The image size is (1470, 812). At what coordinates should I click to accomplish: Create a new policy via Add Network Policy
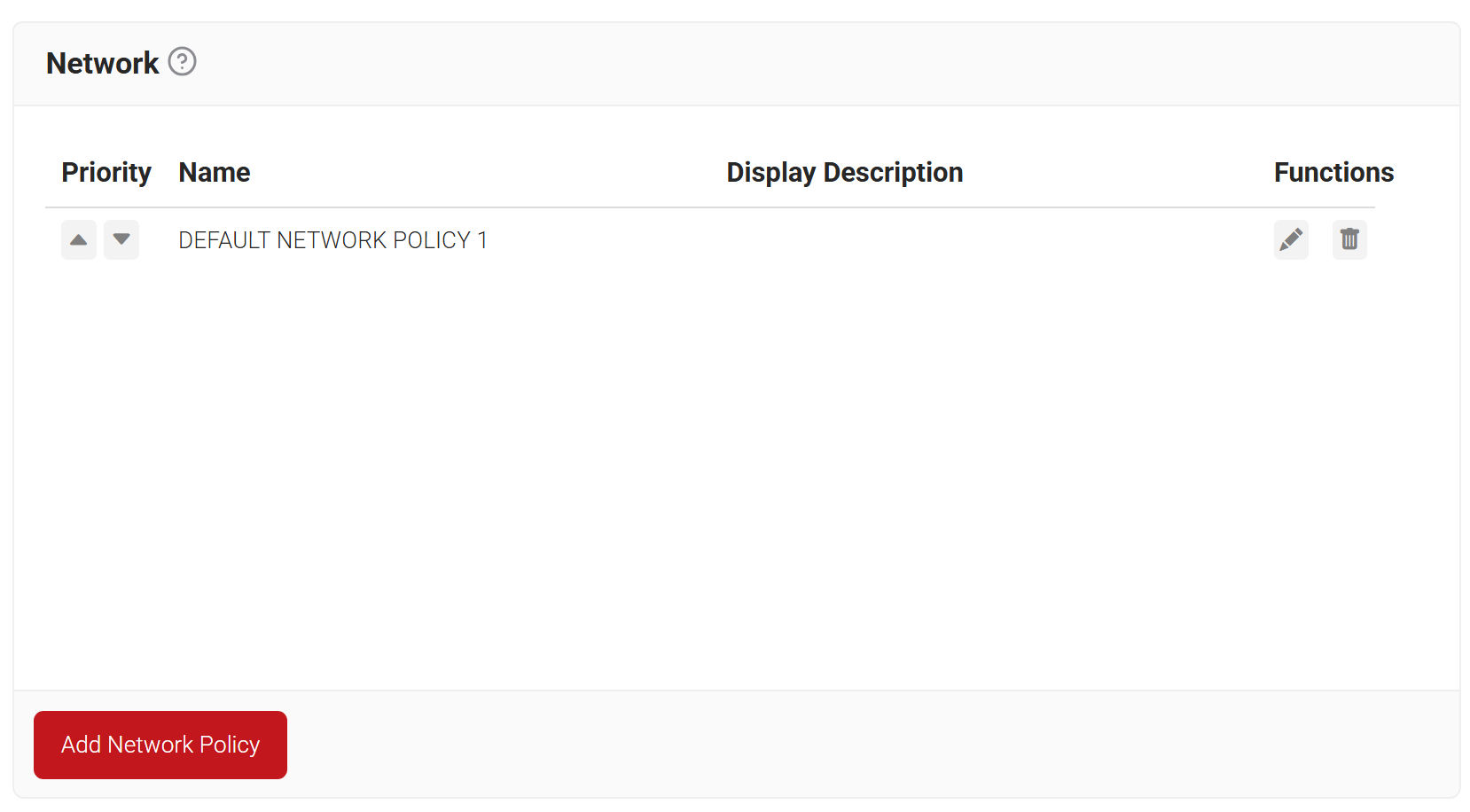(x=160, y=745)
